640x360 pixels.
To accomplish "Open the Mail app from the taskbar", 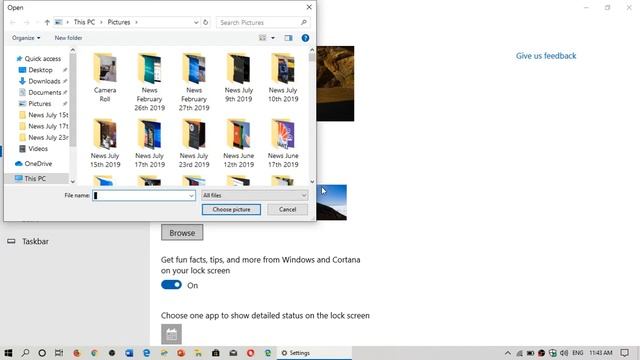I will (233, 353).
